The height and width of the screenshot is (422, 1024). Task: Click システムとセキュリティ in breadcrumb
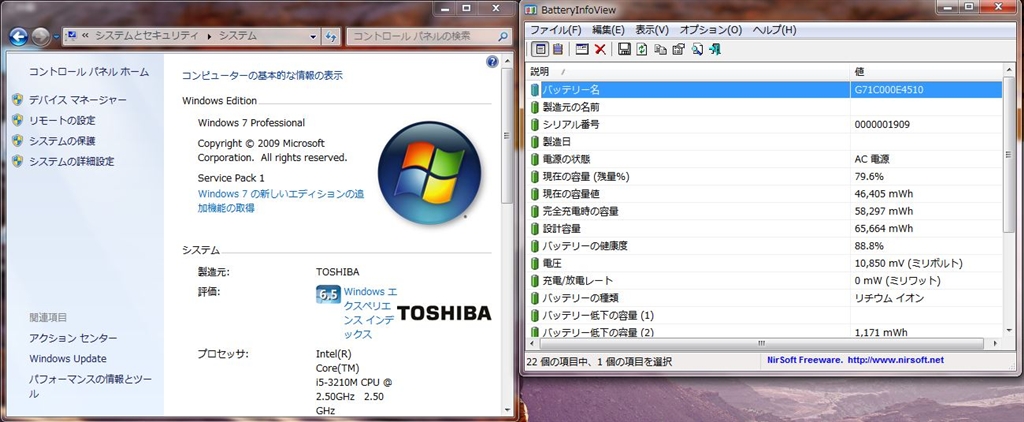[146, 37]
